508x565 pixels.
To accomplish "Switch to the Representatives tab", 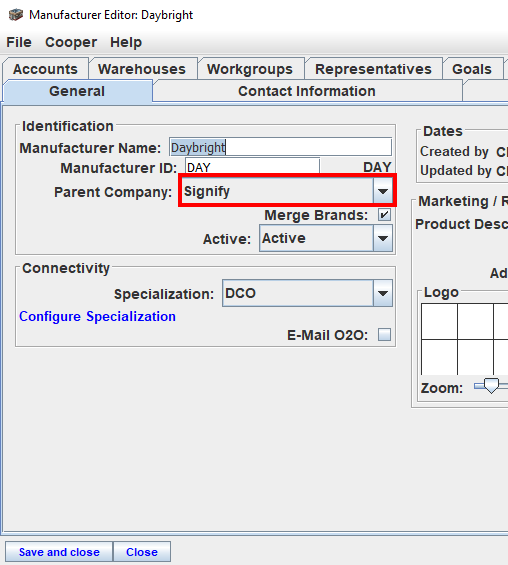I will coord(373,68).
